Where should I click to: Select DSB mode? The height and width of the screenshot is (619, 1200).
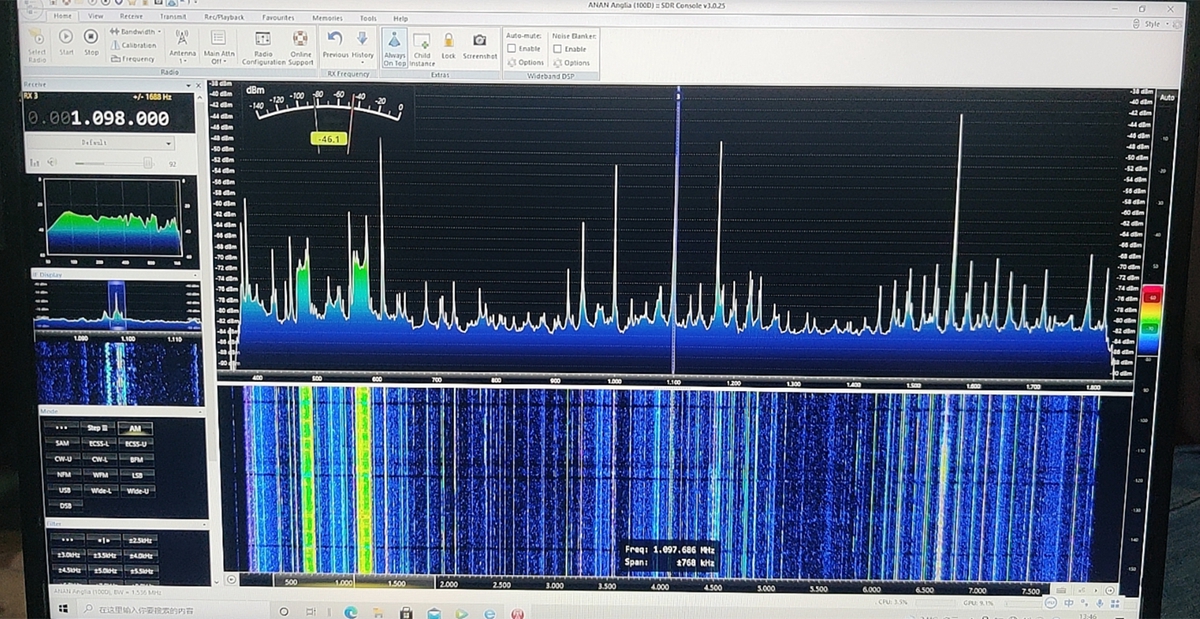[x=65, y=505]
